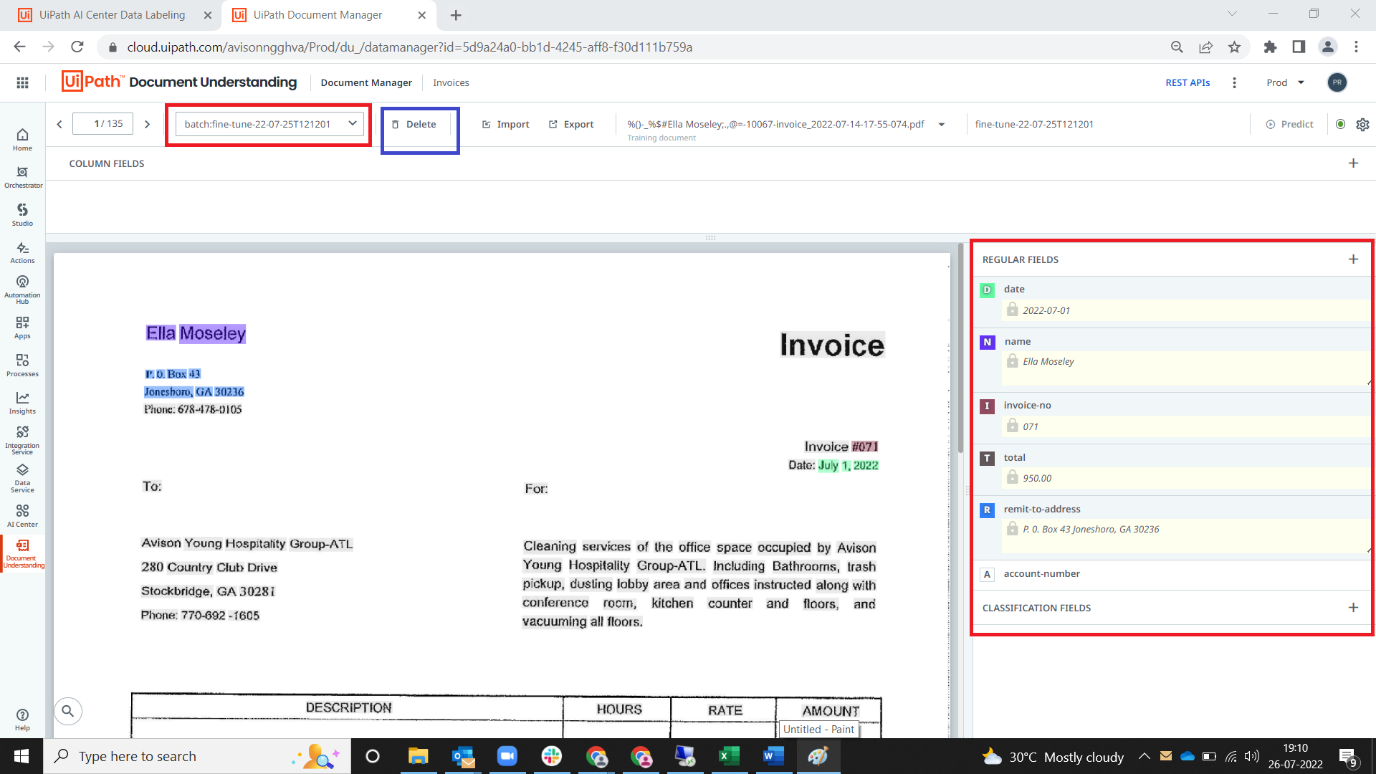Bookmark this page with the star icon

[x=1234, y=47]
